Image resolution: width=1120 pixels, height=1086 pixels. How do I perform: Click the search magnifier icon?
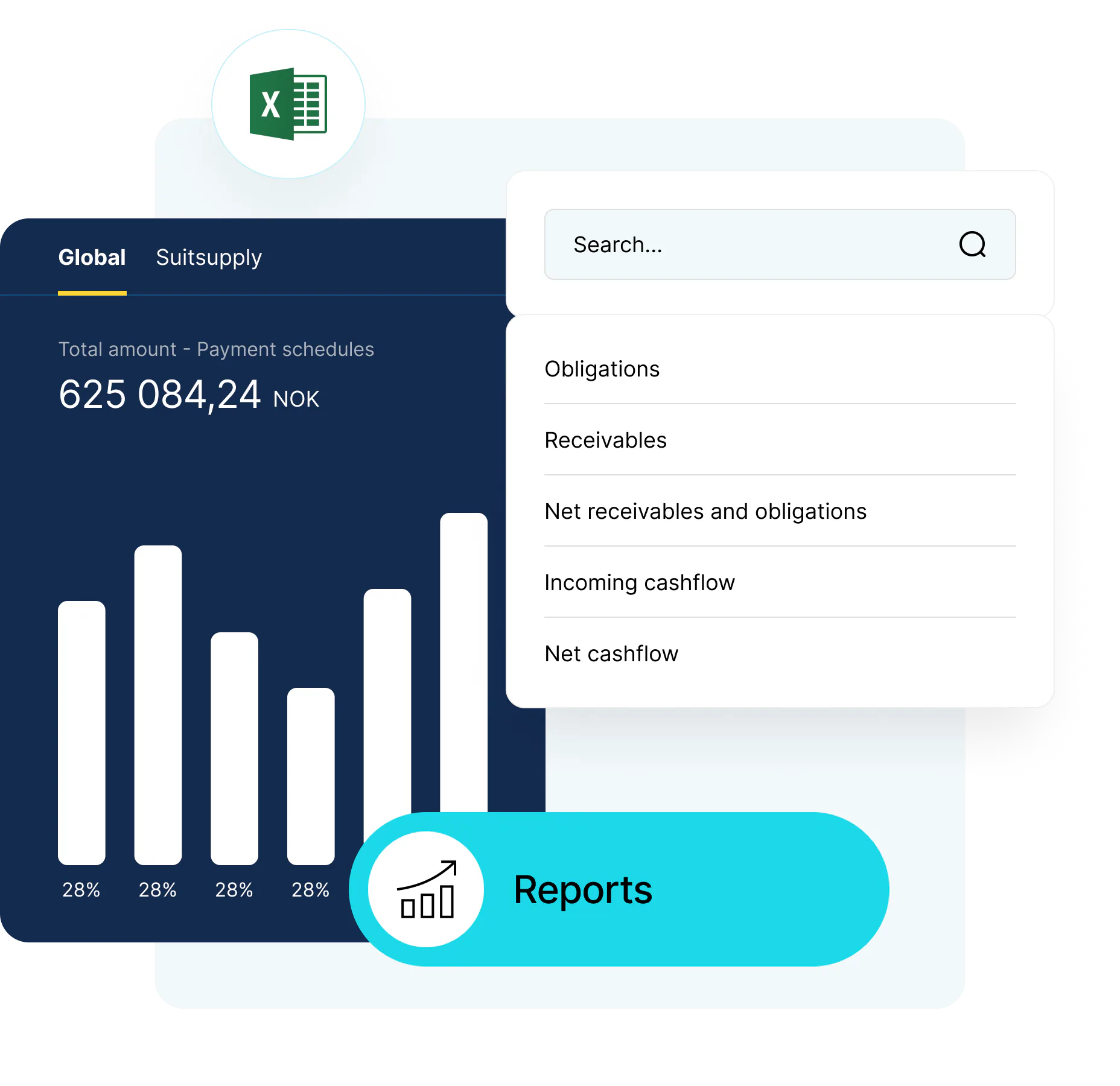[x=972, y=244]
